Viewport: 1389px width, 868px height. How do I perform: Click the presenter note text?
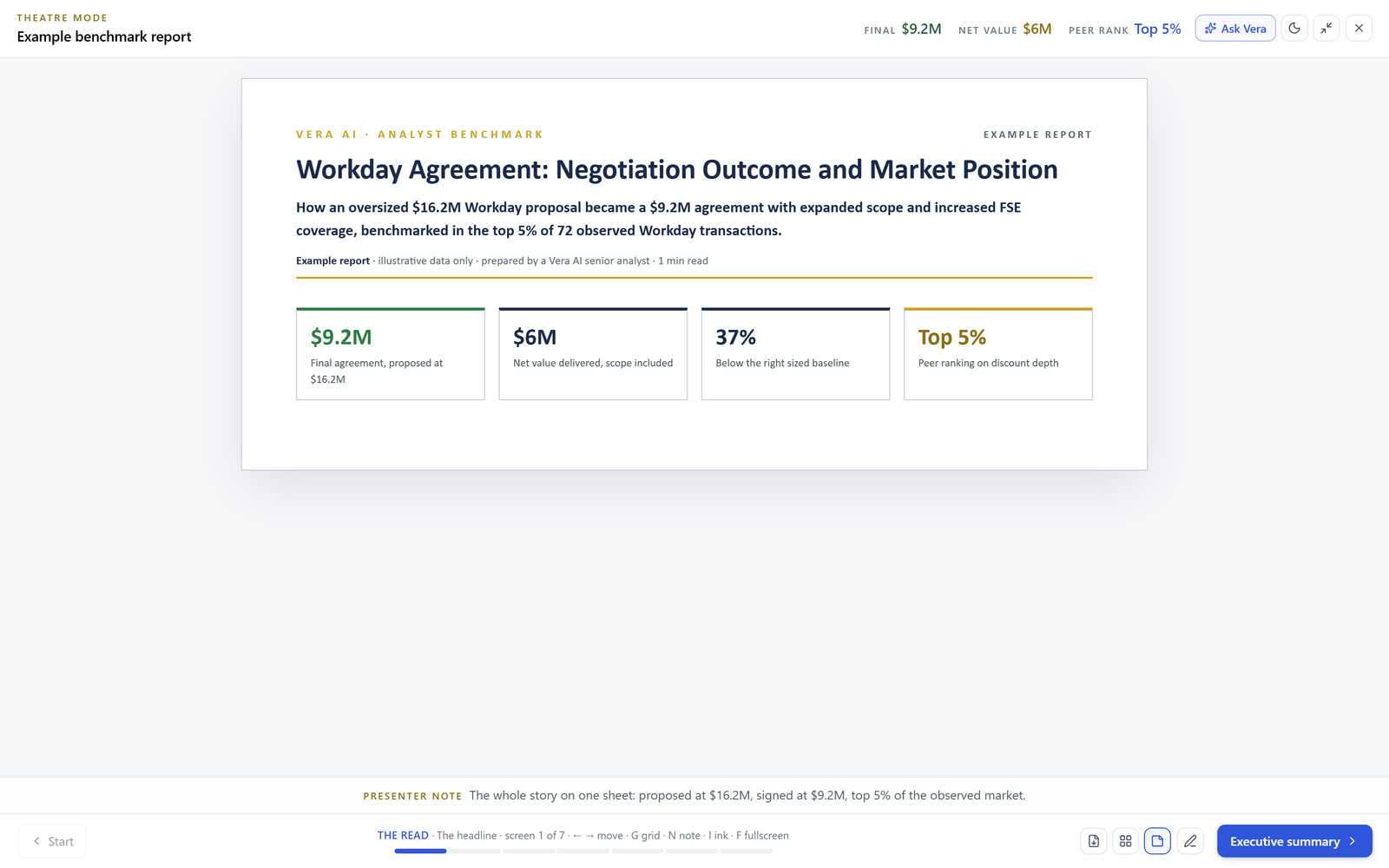click(747, 795)
